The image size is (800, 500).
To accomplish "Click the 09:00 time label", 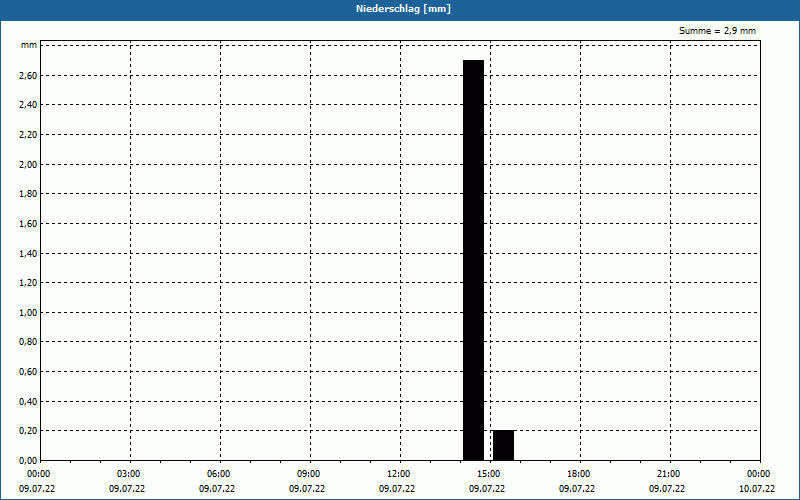I will [309, 474].
